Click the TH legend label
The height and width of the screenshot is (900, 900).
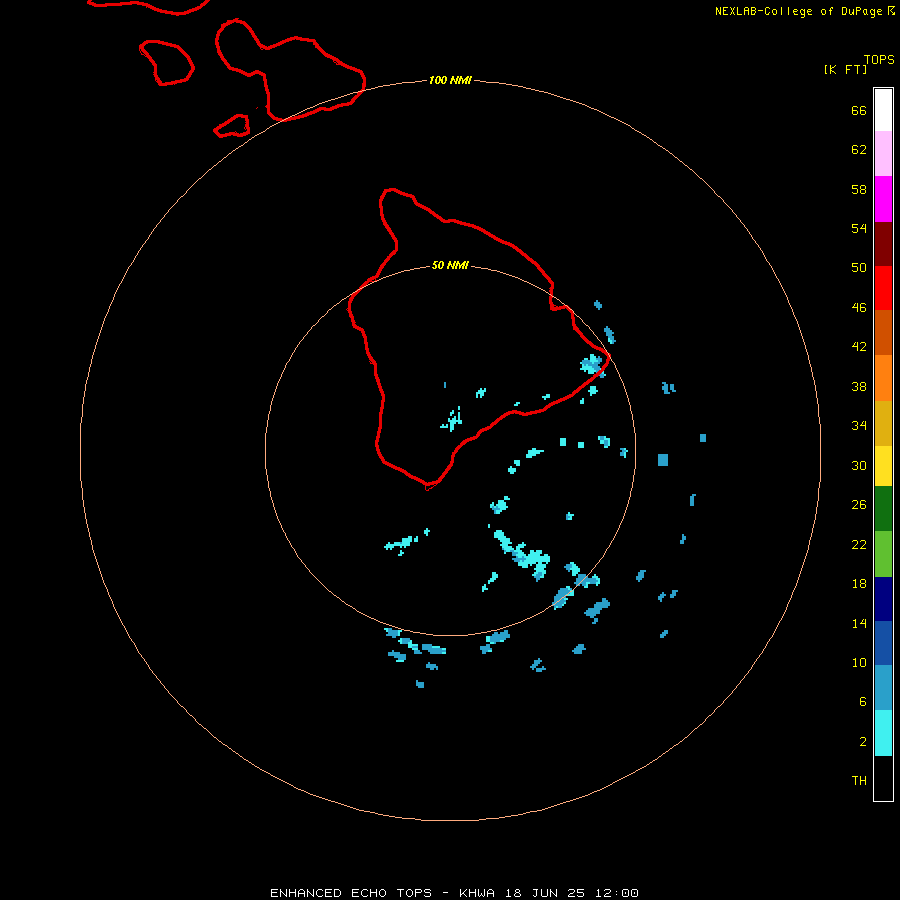[859, 781]
